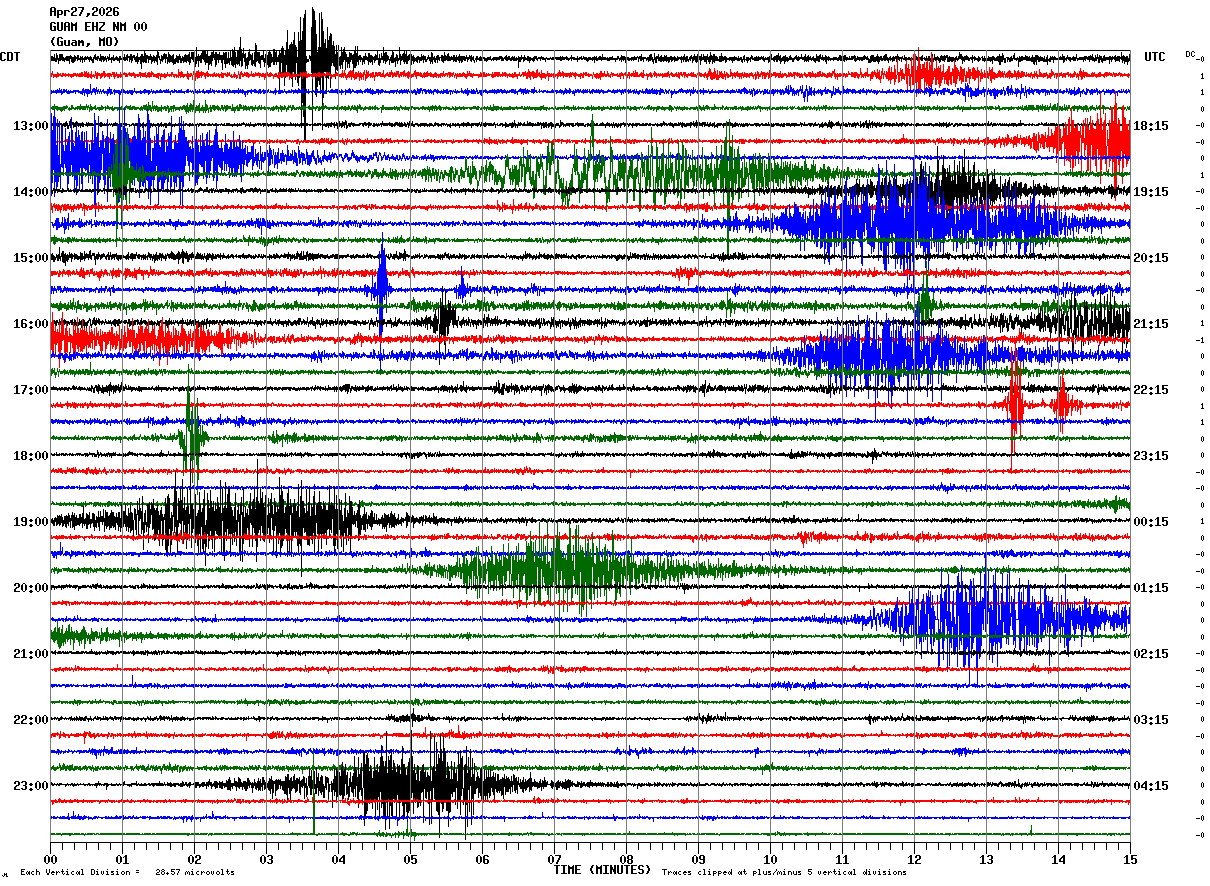Click the 20:15 UTC time label

pos(1151,258)
